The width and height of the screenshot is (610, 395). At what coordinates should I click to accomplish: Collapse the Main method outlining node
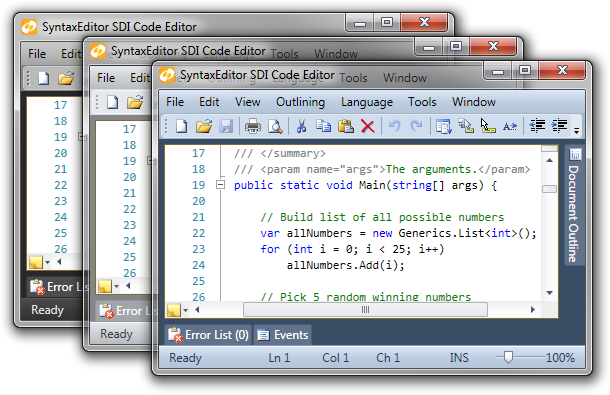[x=221, y=184]
